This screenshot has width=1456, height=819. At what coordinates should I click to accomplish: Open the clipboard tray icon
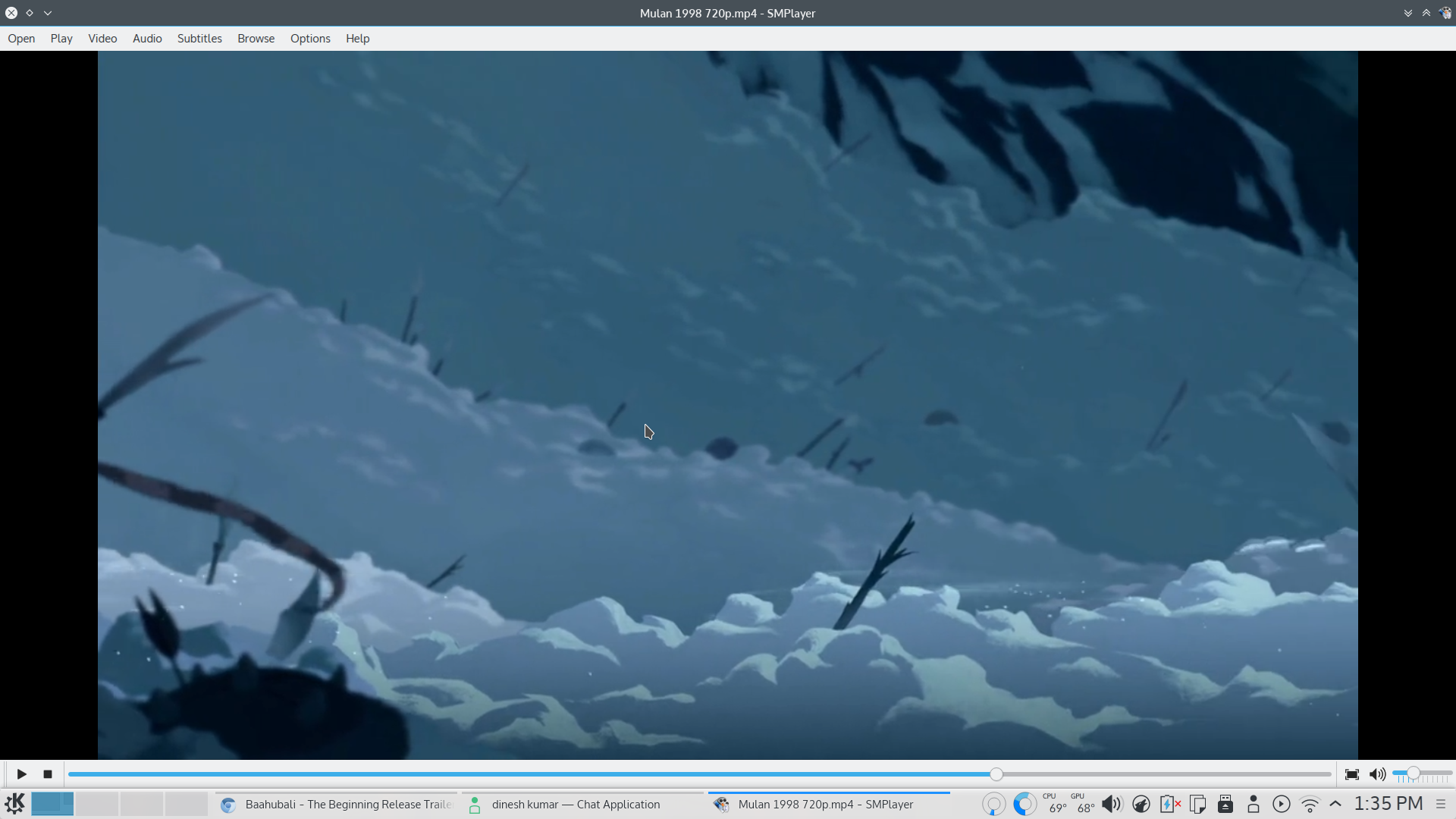[x=1197, y=804]
